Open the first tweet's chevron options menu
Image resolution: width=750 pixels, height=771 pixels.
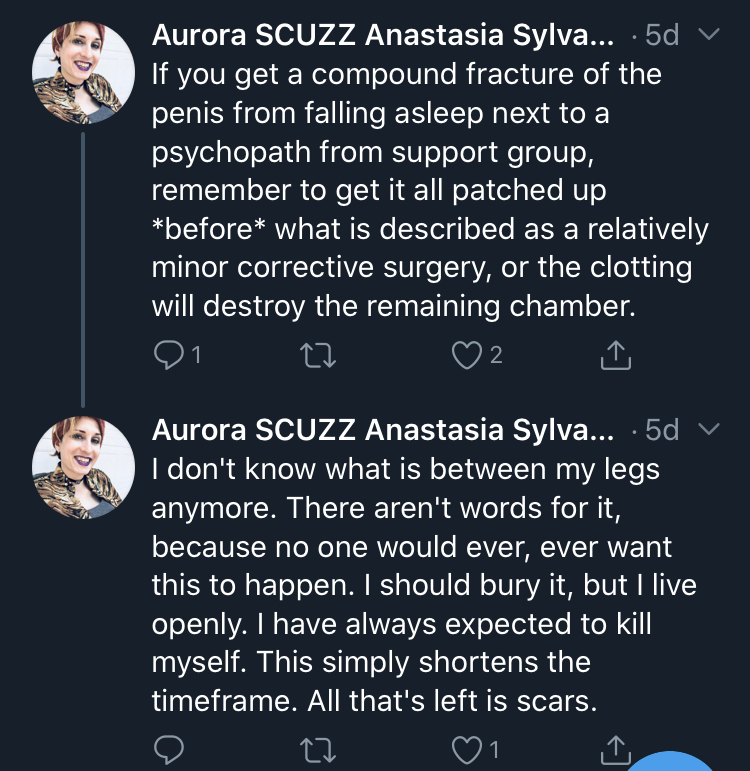click(x=709, y=34)
